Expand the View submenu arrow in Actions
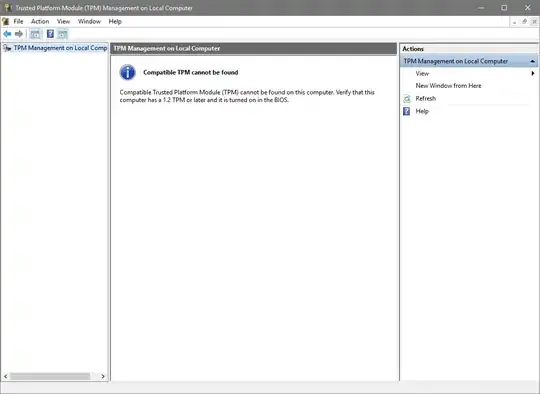540x394 pixels. (532, 73)
